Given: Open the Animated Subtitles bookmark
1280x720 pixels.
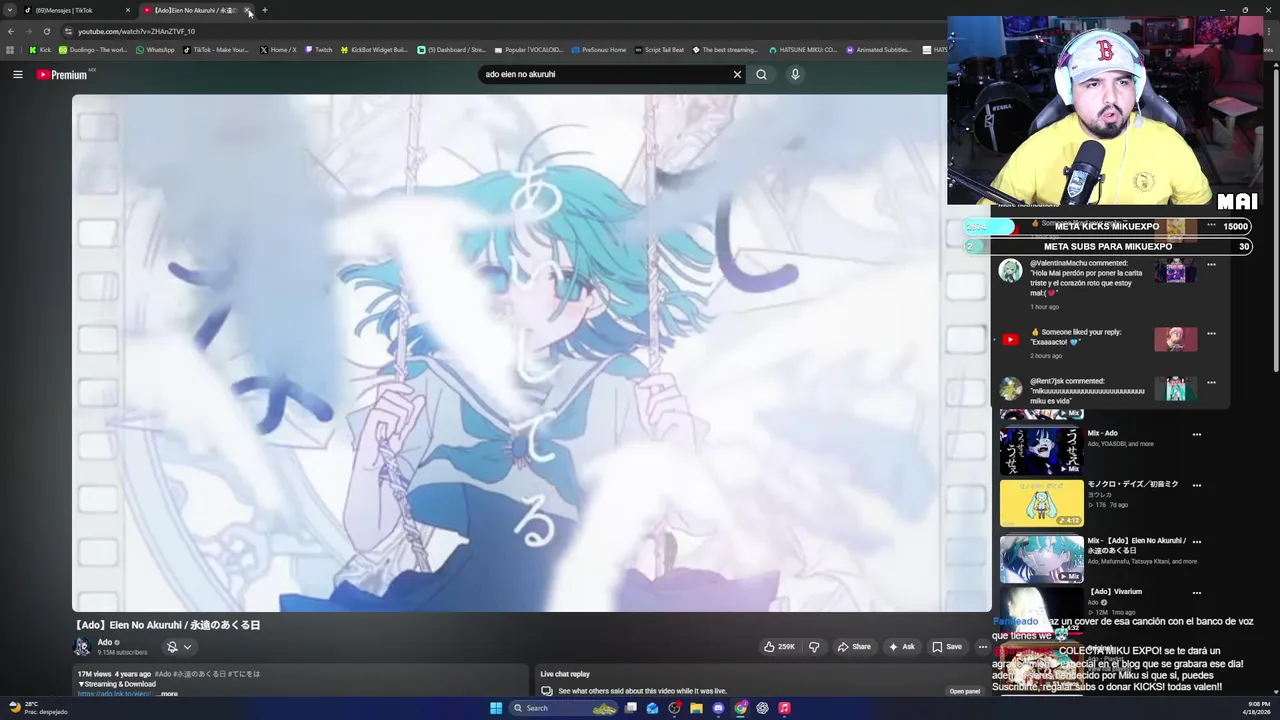Looking at the screenshot, I should click(x=879, y=50).
